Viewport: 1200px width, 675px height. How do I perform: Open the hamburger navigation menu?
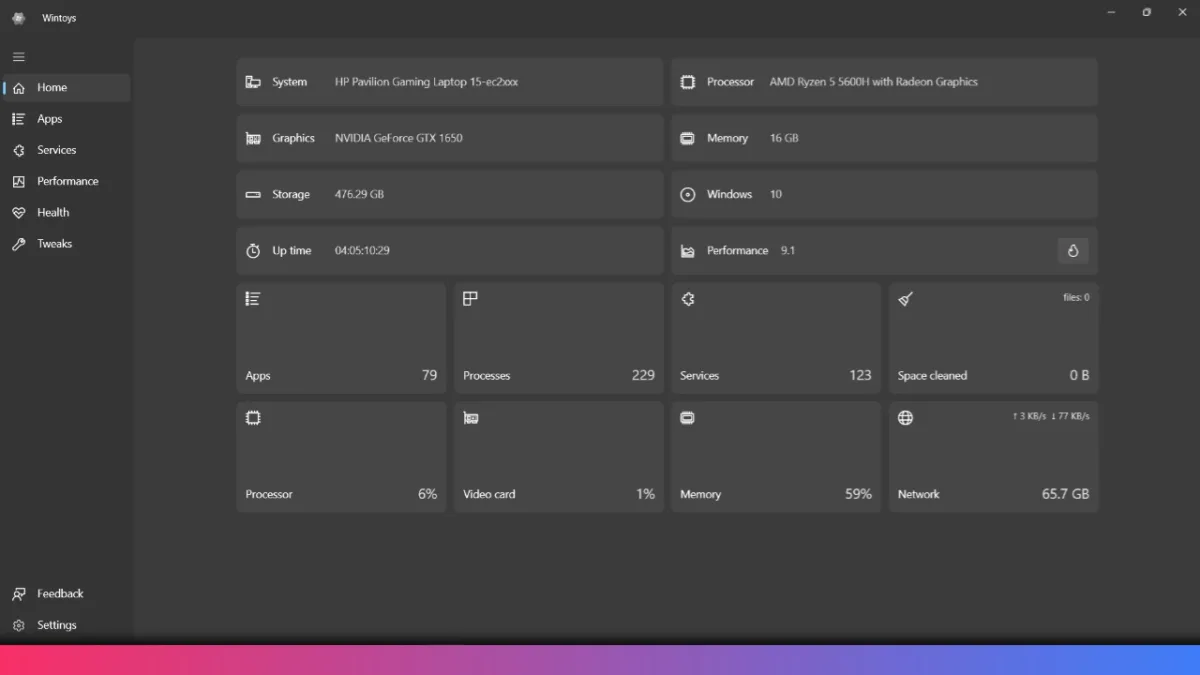18,57
